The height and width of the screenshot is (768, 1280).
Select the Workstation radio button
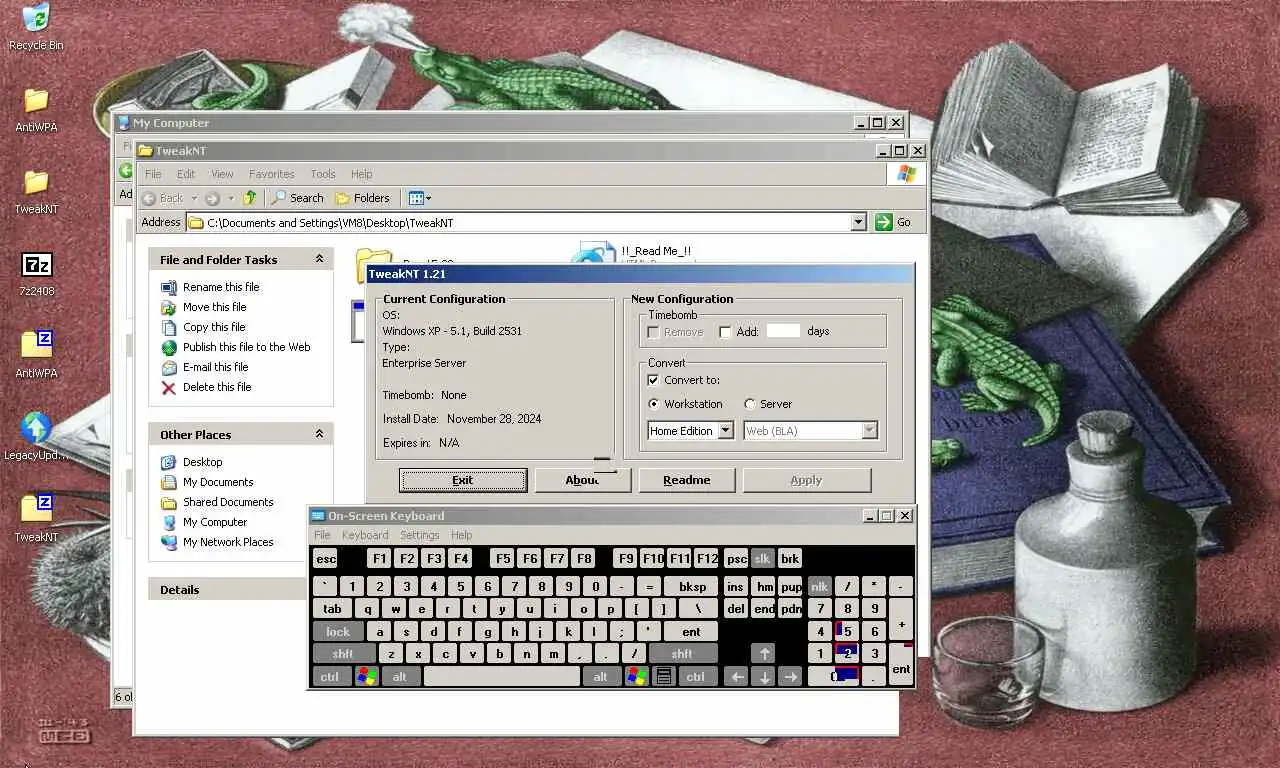pyautogui.click(x=654, y=404)
